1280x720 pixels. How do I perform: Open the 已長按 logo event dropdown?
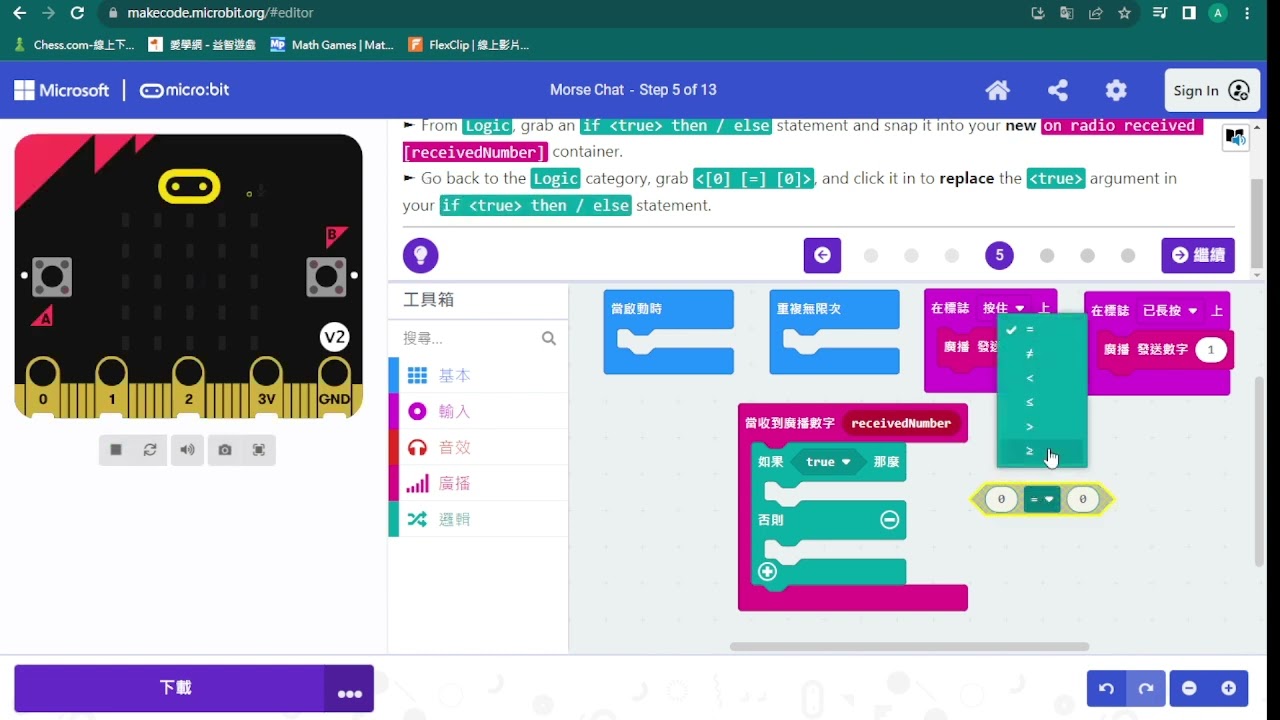point(1169,311)
